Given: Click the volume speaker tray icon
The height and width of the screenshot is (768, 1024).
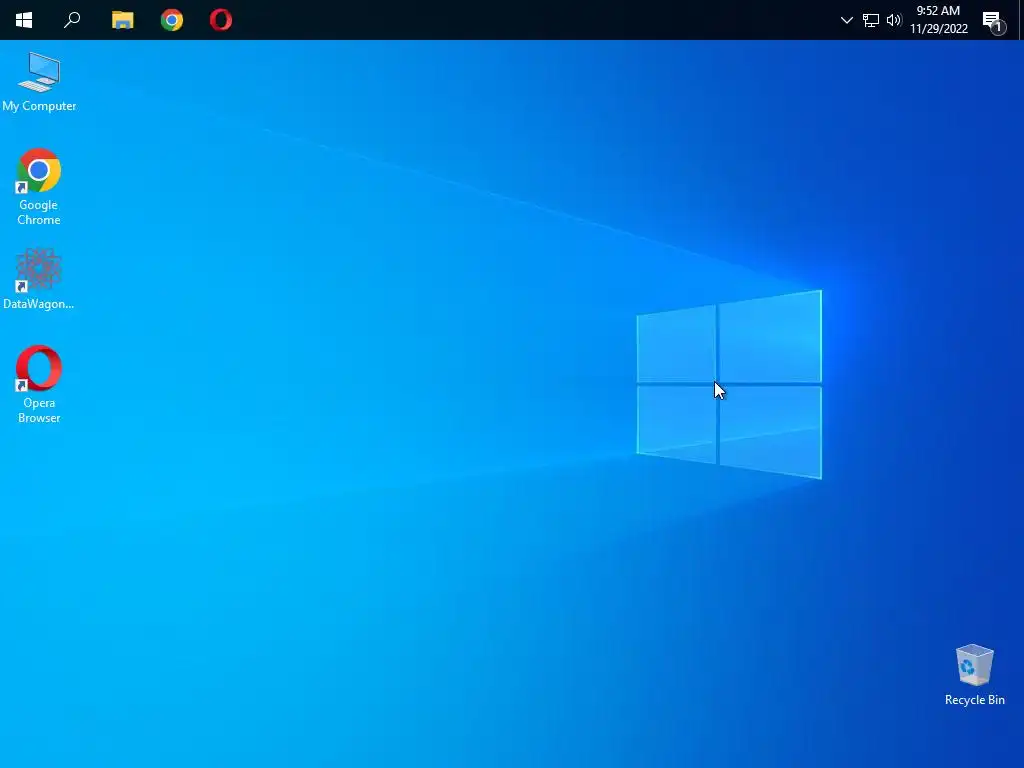Looking at the screenshot, I should pos(894,20).
